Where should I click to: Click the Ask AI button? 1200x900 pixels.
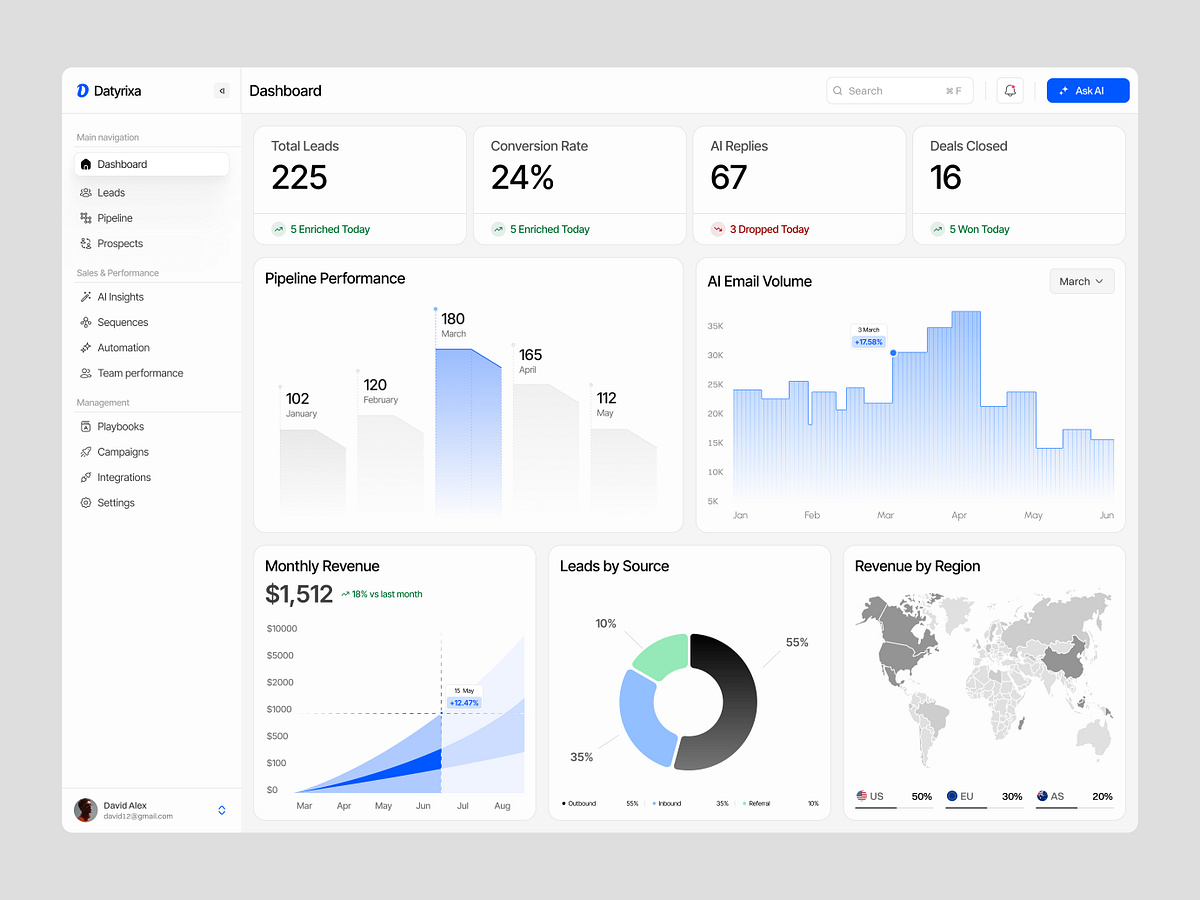pos(1088,91)
